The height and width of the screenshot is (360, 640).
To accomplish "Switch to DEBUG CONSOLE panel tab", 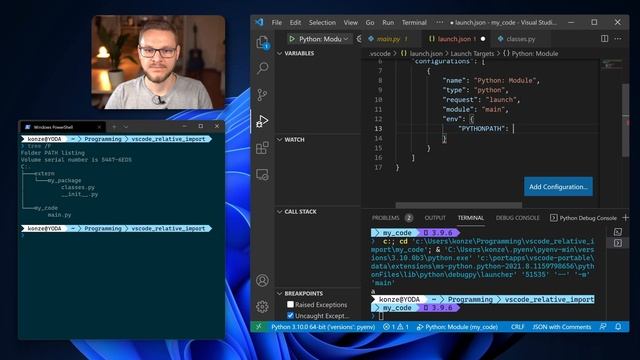I will pyautogui.click(x=517, y=218).
